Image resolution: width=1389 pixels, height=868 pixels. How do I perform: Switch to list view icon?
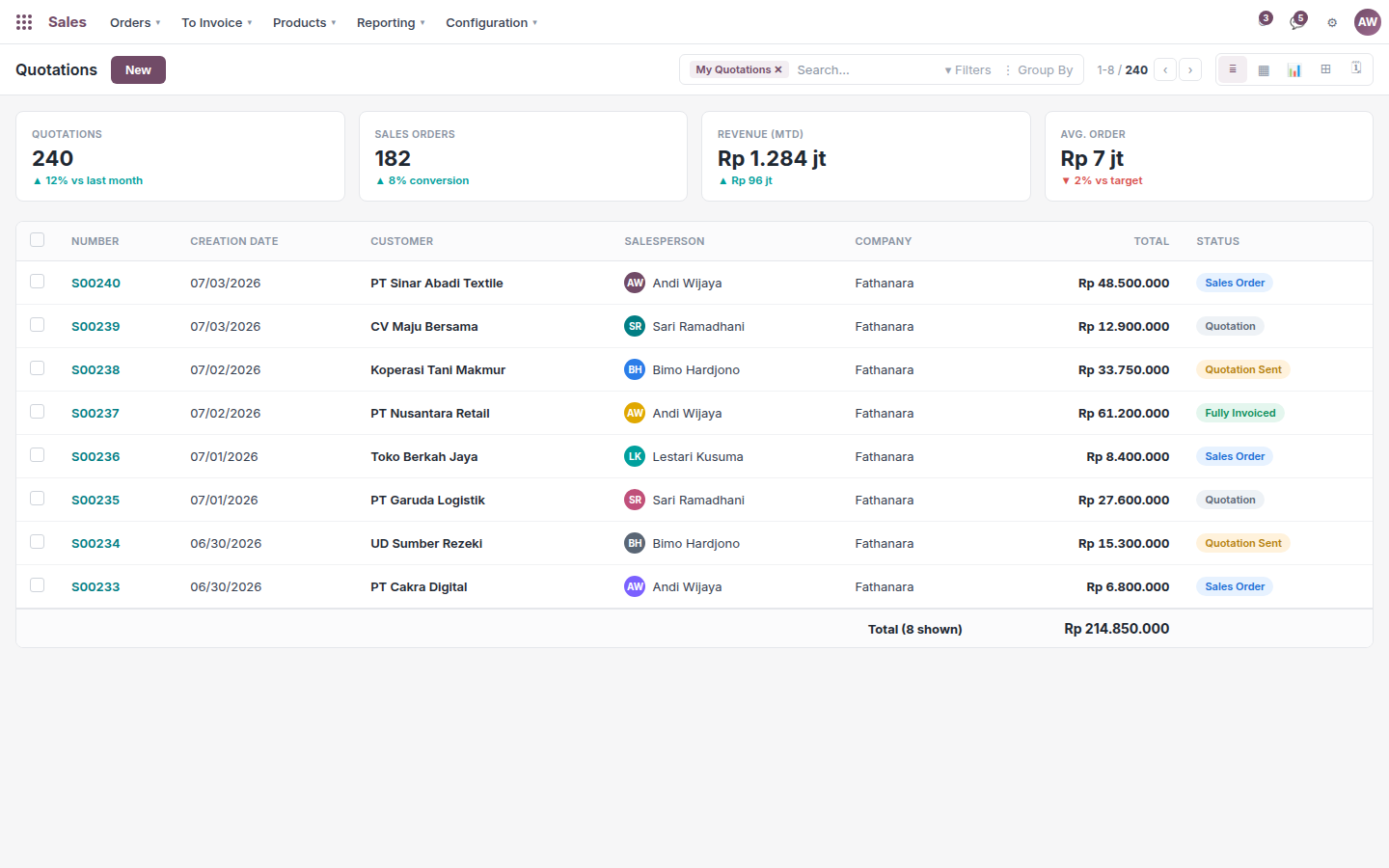pos(1233,69)
